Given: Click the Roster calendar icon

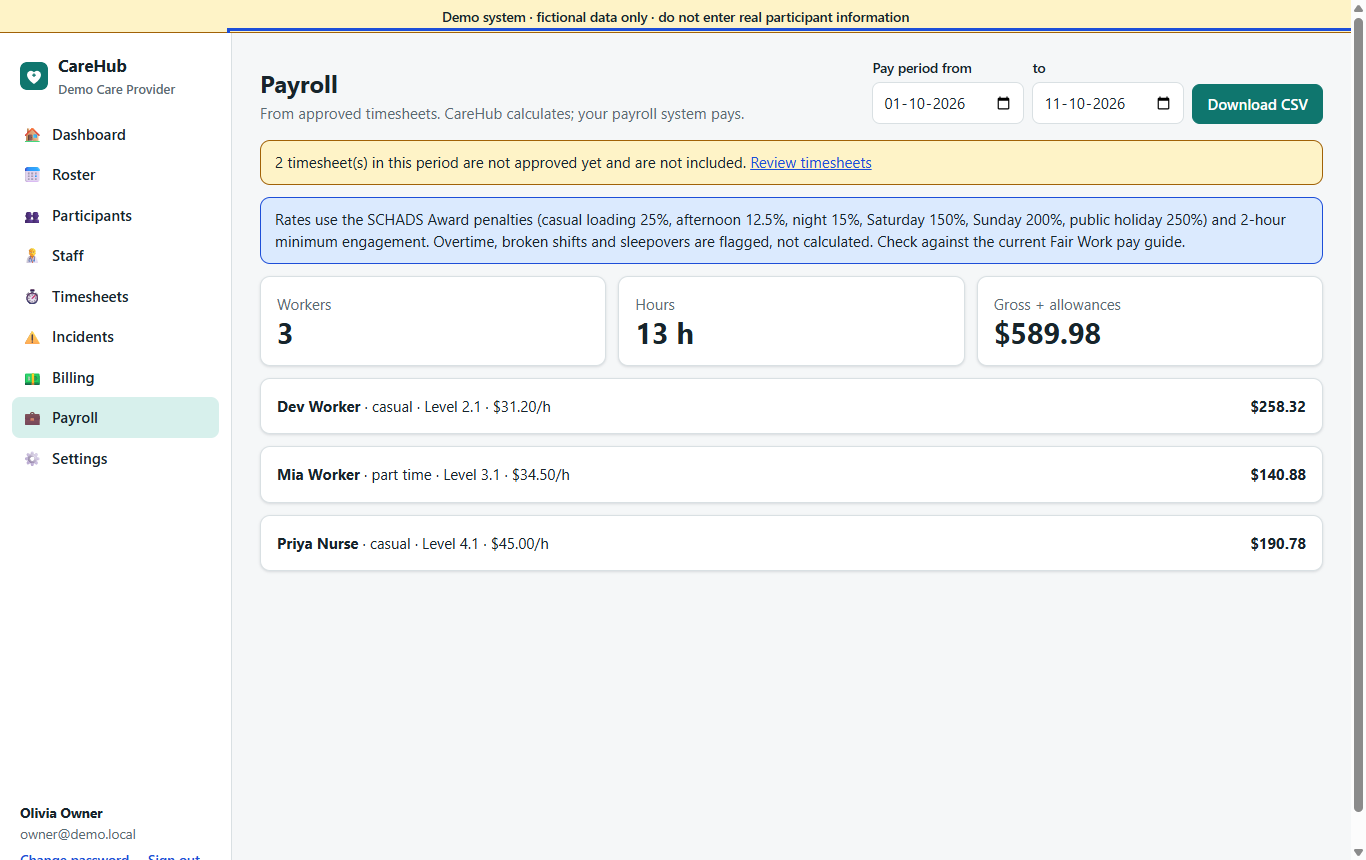Looking at the screenshot, I should coord(32,175).
